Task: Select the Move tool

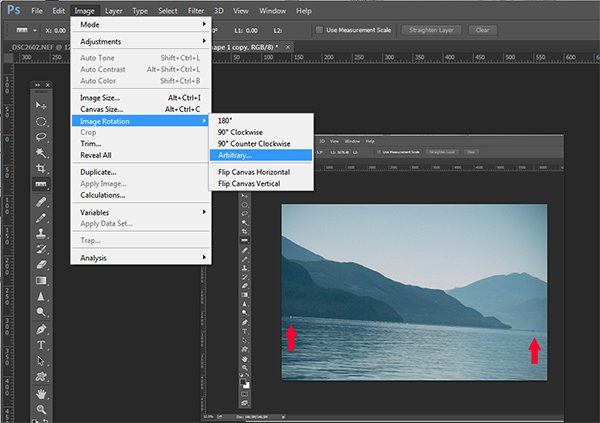Action: 41,105
